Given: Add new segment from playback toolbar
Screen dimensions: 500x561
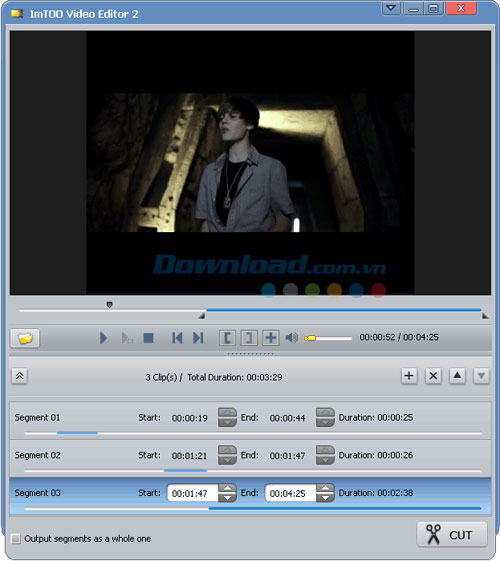Looking at the screenshot, I should coord(271,338).
